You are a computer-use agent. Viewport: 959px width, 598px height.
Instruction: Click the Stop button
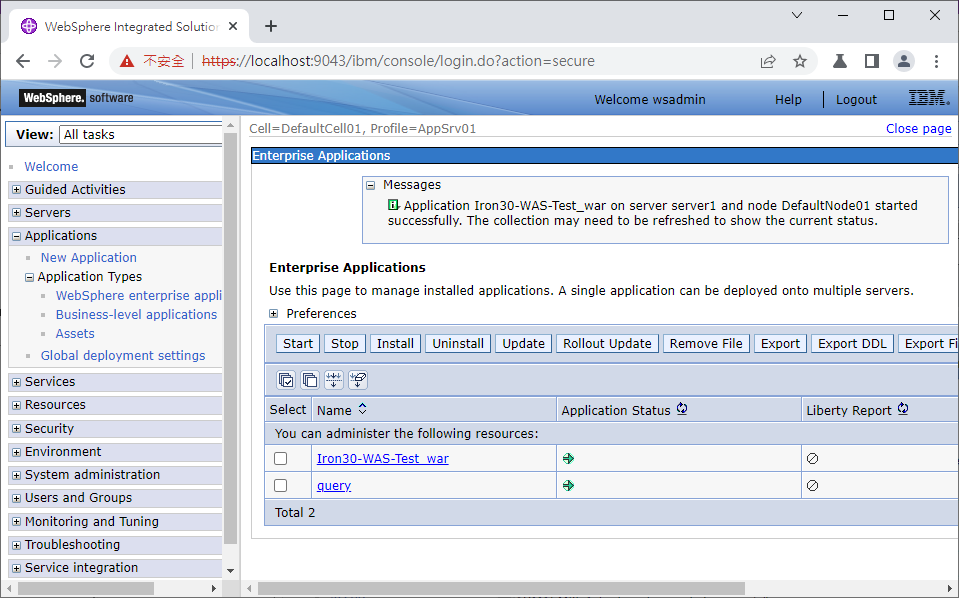click(x=345, y=344)
